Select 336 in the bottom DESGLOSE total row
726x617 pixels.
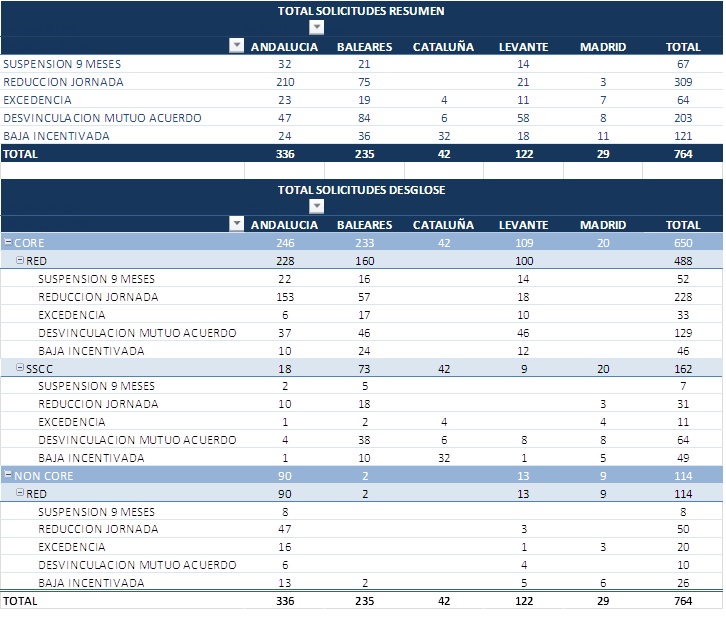click(x=285, y=601)
